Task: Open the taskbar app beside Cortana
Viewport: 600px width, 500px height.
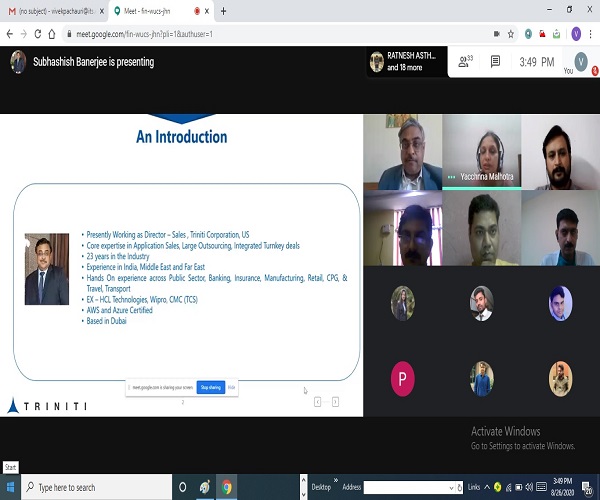Action: [205, 487]
